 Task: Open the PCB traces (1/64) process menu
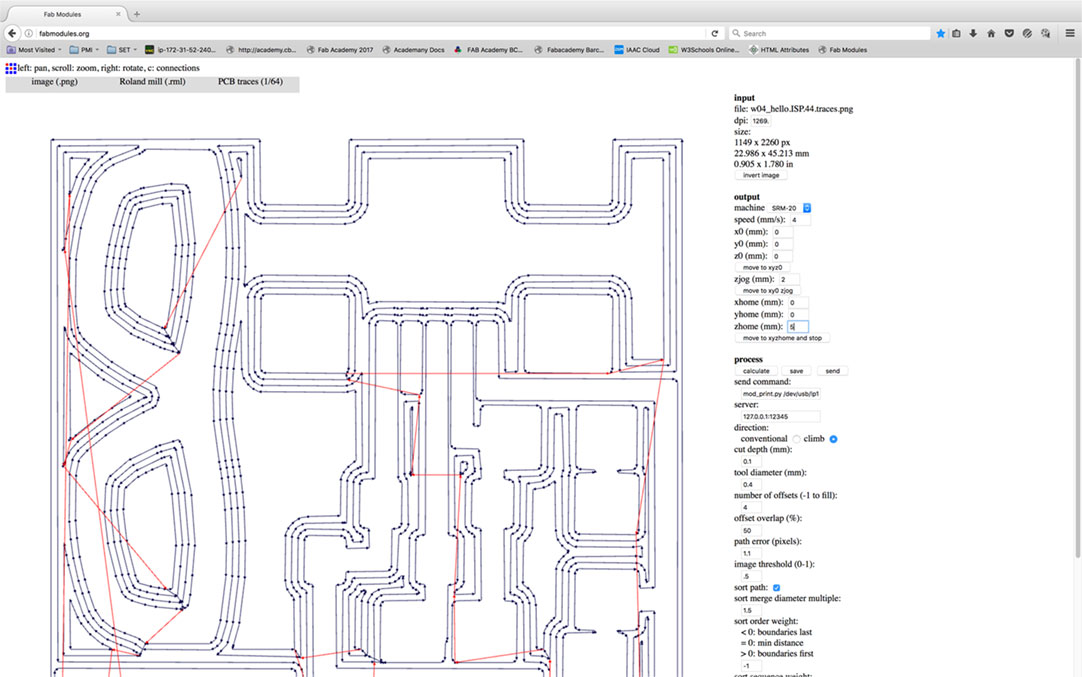pos(250,81)
